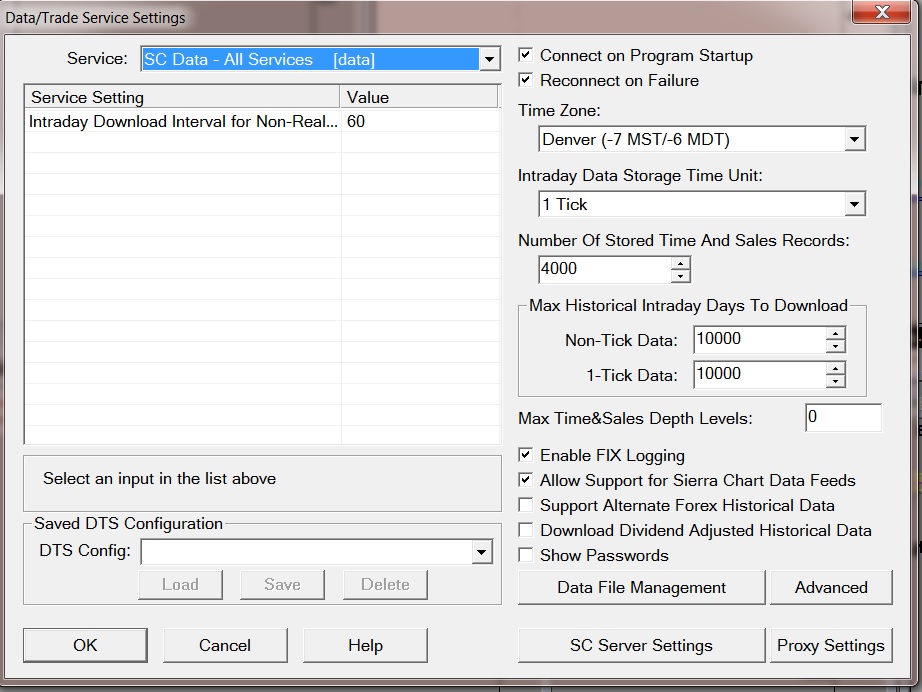Toggle Connect on Program Startup checkbox
Image resolution: width=922 pixels, height=692 pixels.
526,55
